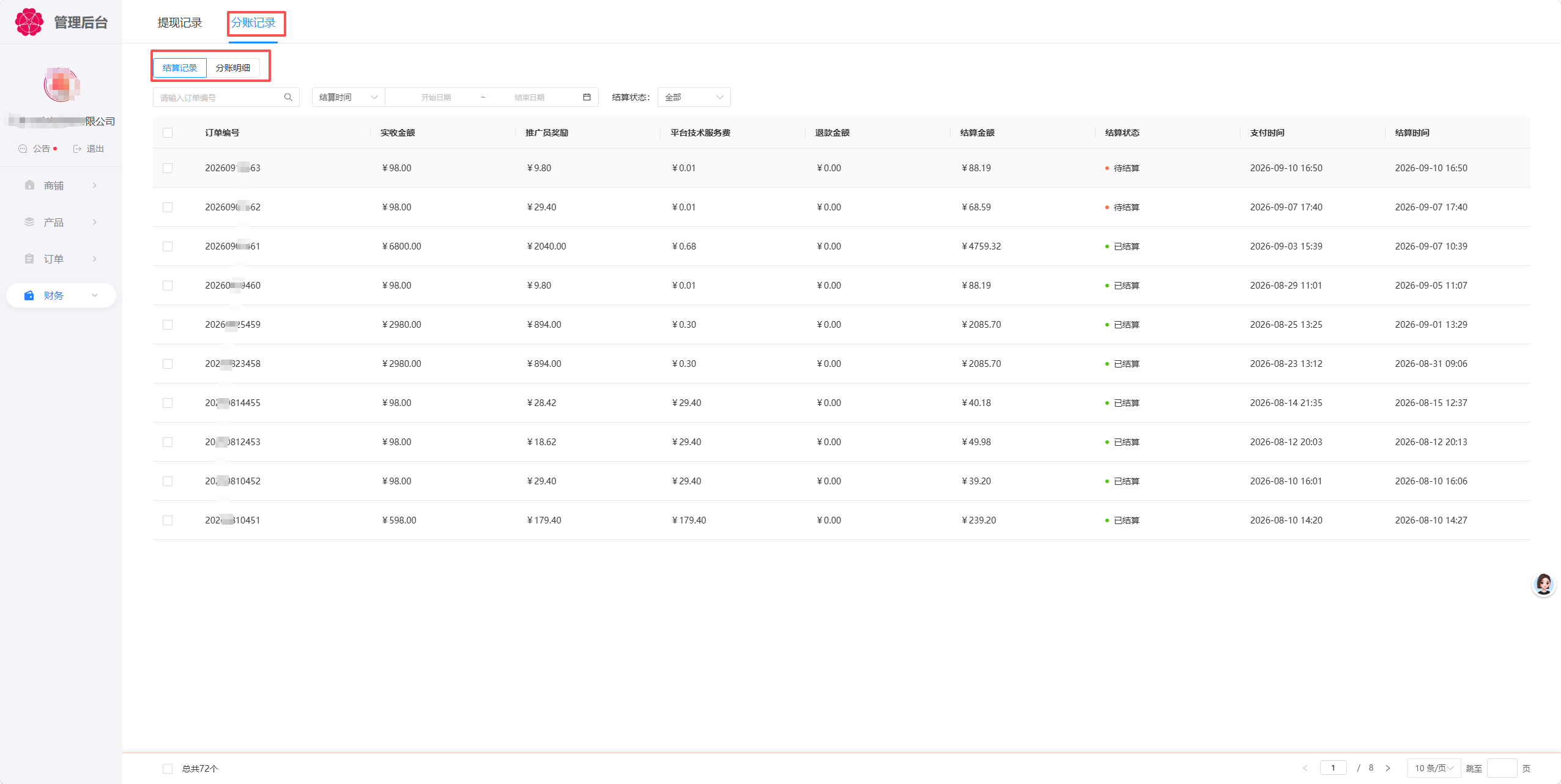This screenshot has width=1561, height=784.
Task: Click the 结束日期 end date field
Action: [x=530, y=97]
